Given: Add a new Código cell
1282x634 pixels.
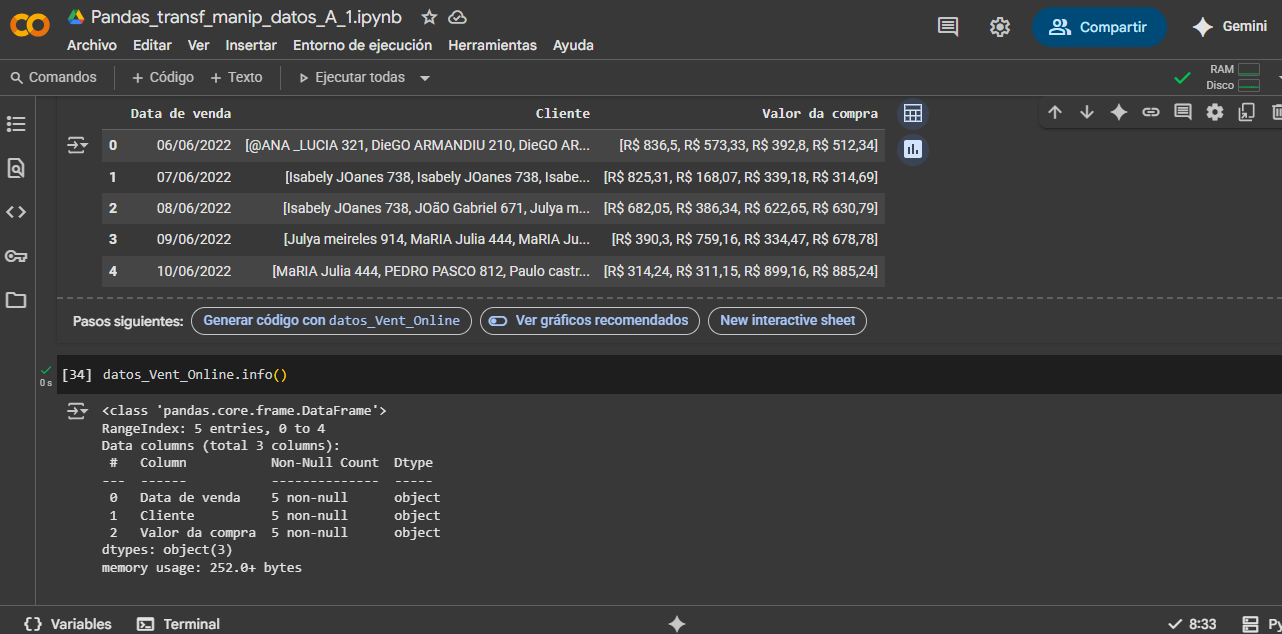Looking at the screenshot, I should click(x=163, y=77).
